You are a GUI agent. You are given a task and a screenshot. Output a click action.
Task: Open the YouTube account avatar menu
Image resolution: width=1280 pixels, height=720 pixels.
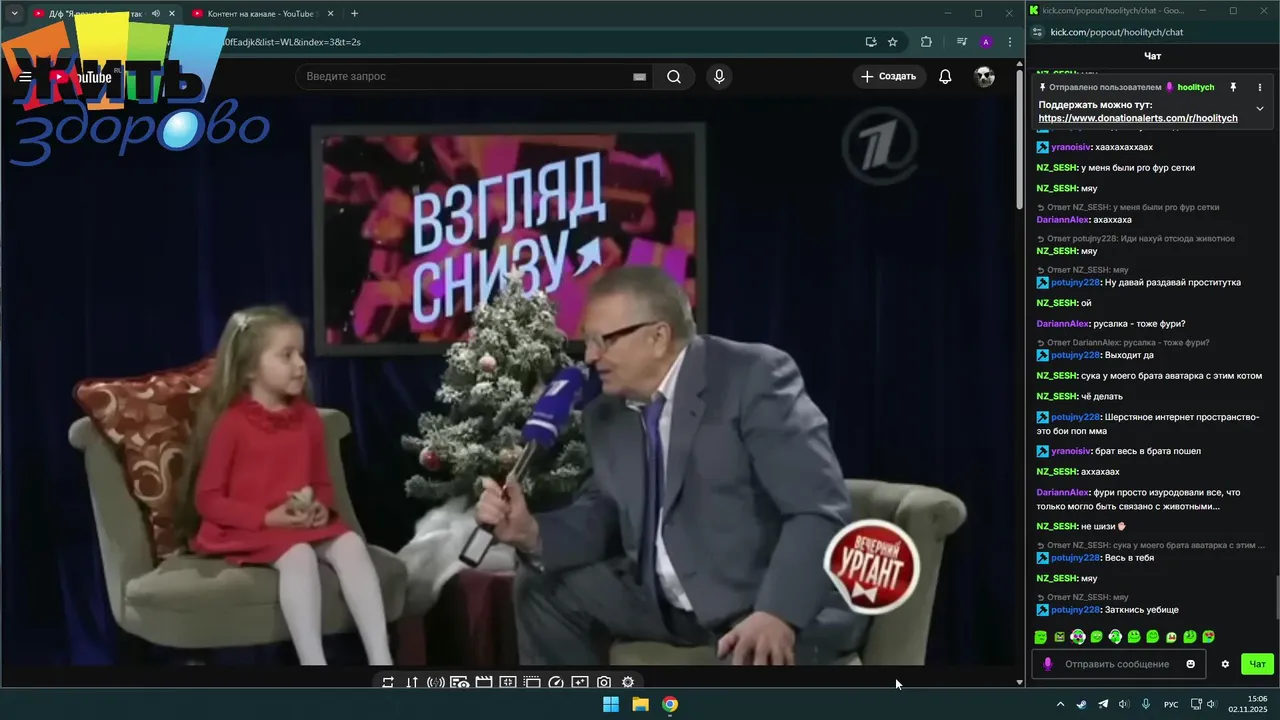[985, 77]
